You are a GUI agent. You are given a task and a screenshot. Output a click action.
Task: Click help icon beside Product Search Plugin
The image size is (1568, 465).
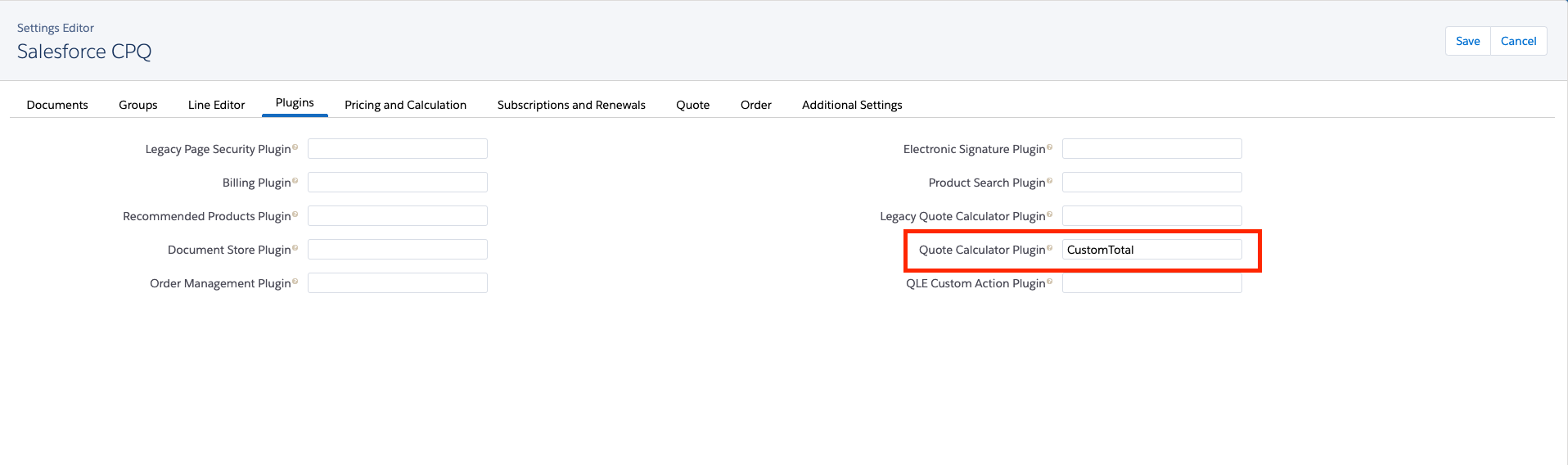pos(1050,181)
